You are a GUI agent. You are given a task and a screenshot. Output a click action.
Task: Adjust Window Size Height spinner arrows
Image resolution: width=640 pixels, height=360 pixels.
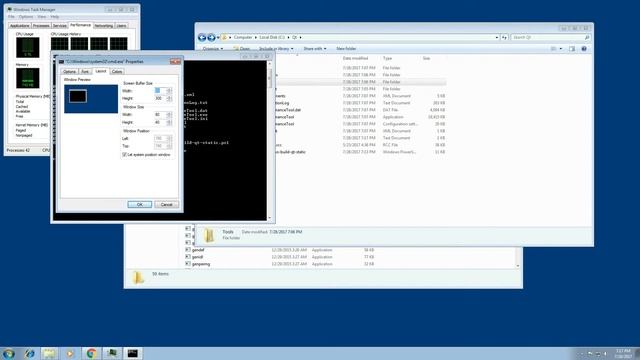(x=169, y=122)
